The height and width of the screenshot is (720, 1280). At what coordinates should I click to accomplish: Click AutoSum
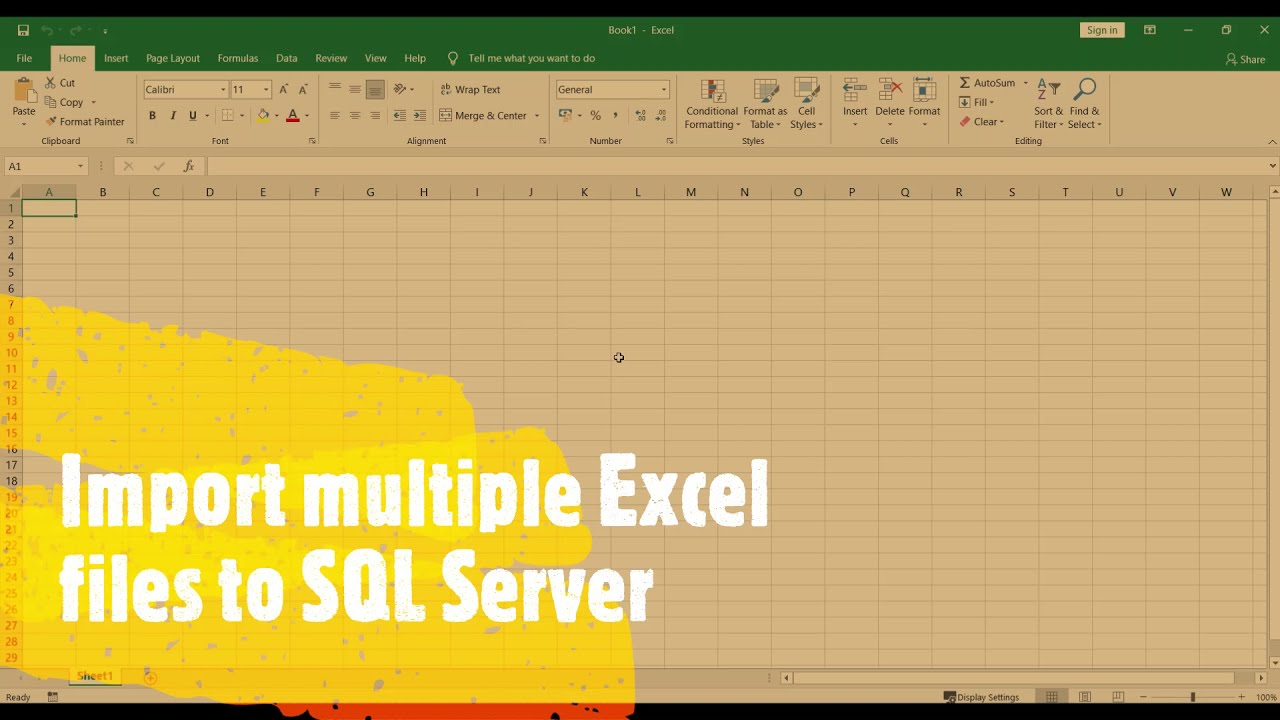[x=987, y=83]
